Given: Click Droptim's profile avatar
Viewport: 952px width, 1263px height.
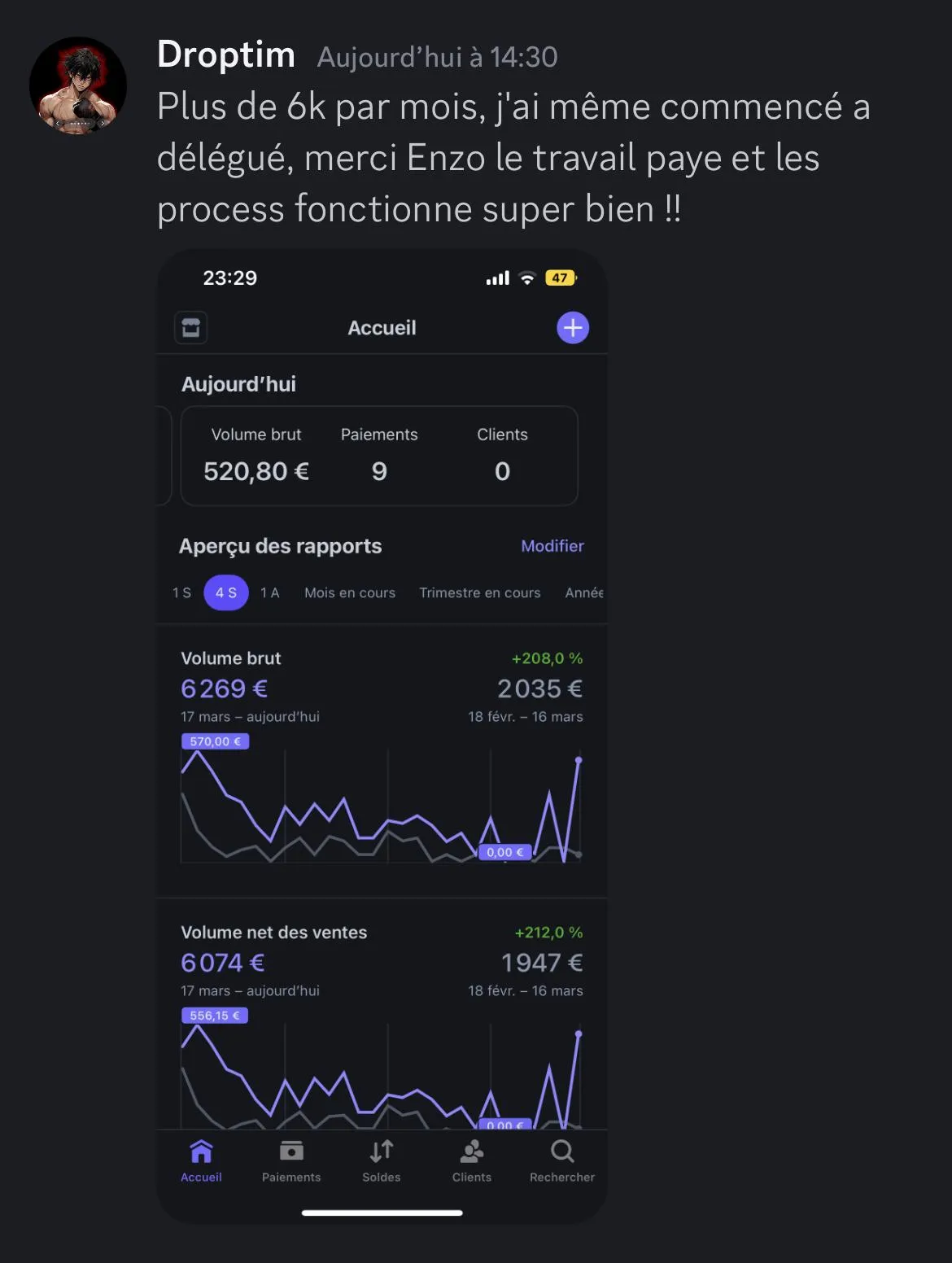Looking at the screenshot, I should (78, 85).
